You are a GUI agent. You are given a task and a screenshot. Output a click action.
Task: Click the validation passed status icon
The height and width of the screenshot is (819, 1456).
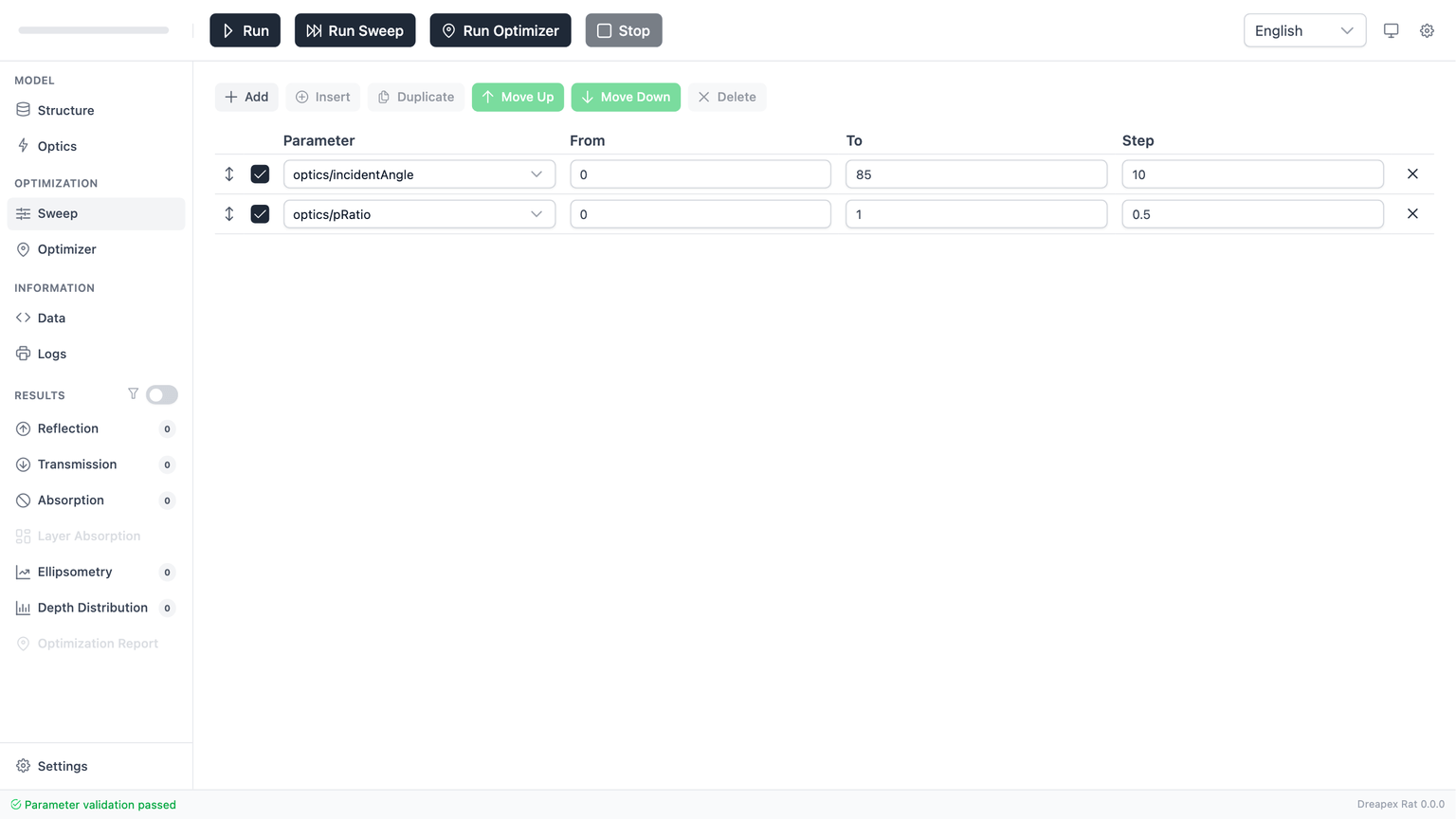tap(15, 805)
